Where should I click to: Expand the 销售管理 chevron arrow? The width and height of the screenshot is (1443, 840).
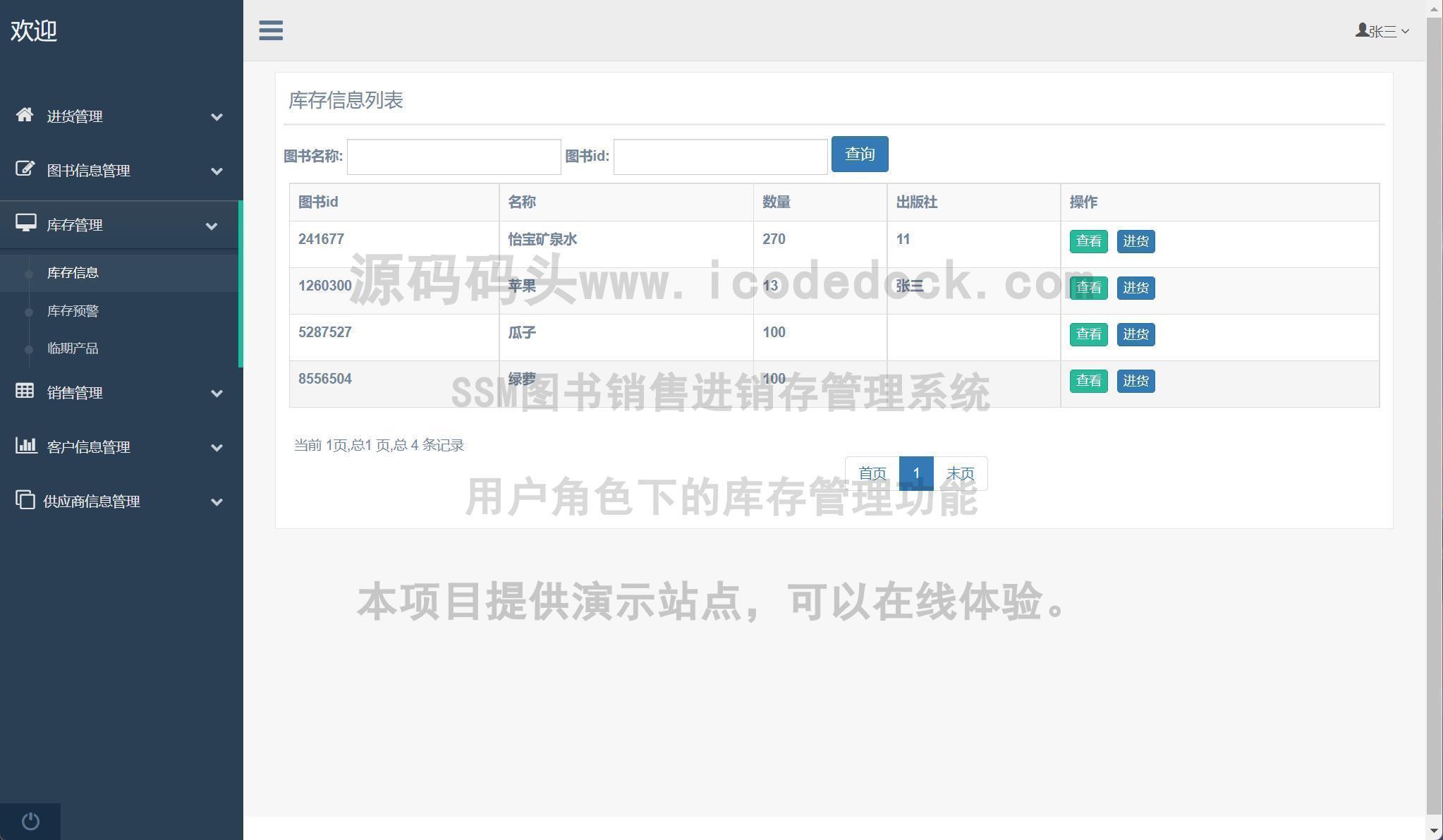(x=217, y=394)
